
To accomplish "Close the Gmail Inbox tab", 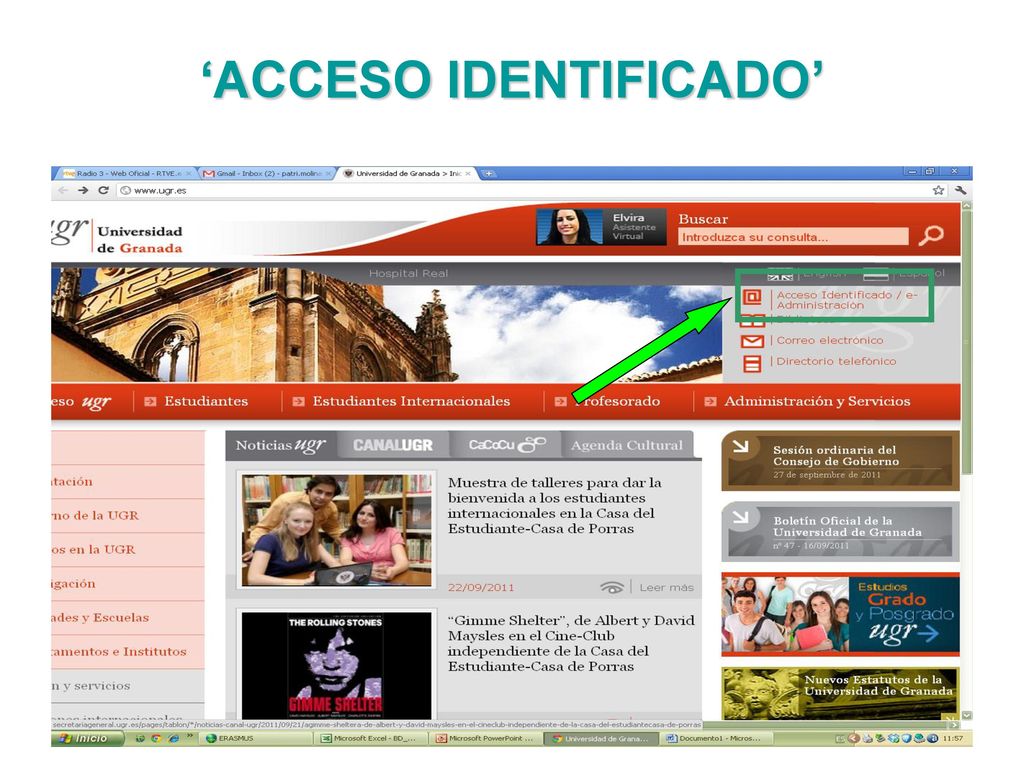I will point(329,174).
